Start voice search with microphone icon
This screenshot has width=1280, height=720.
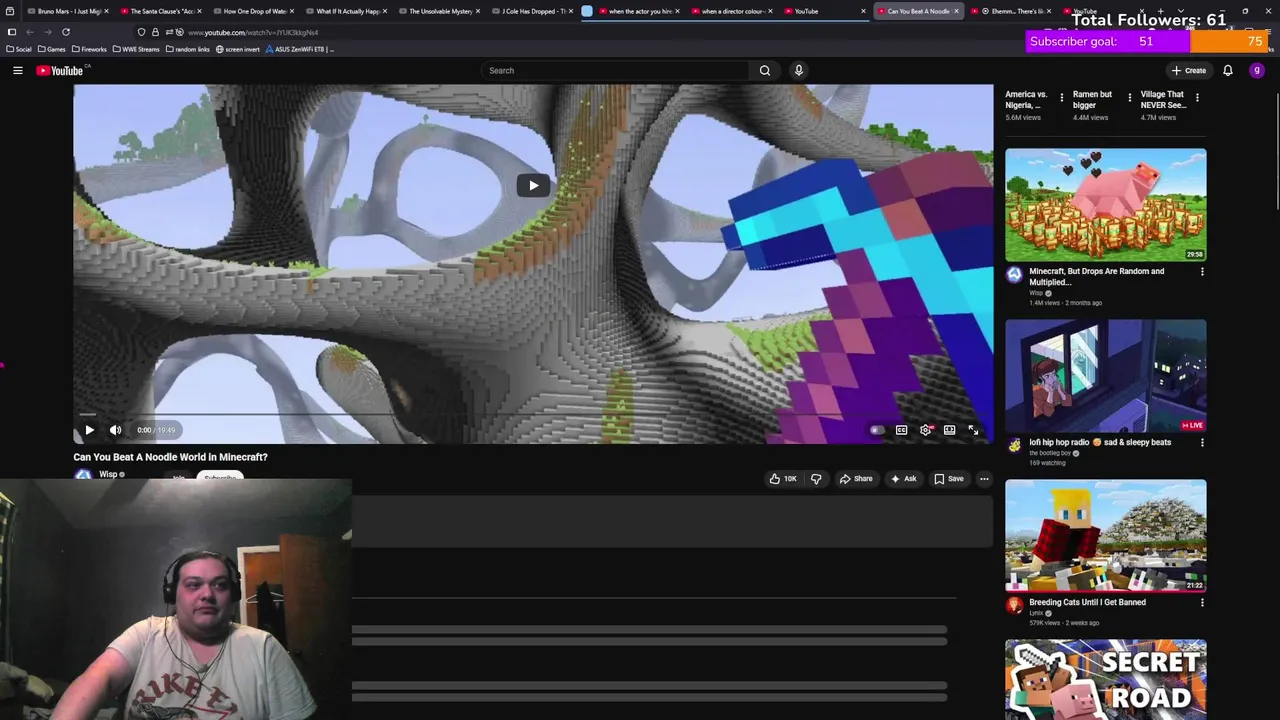tap(798, 70)
